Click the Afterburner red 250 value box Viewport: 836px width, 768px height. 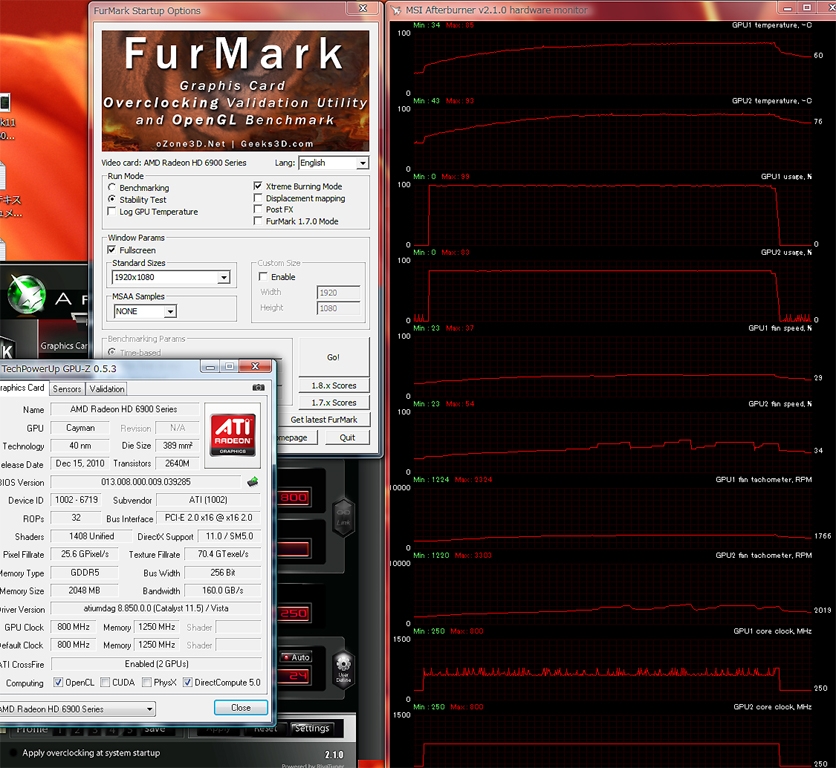coord(294,613)
